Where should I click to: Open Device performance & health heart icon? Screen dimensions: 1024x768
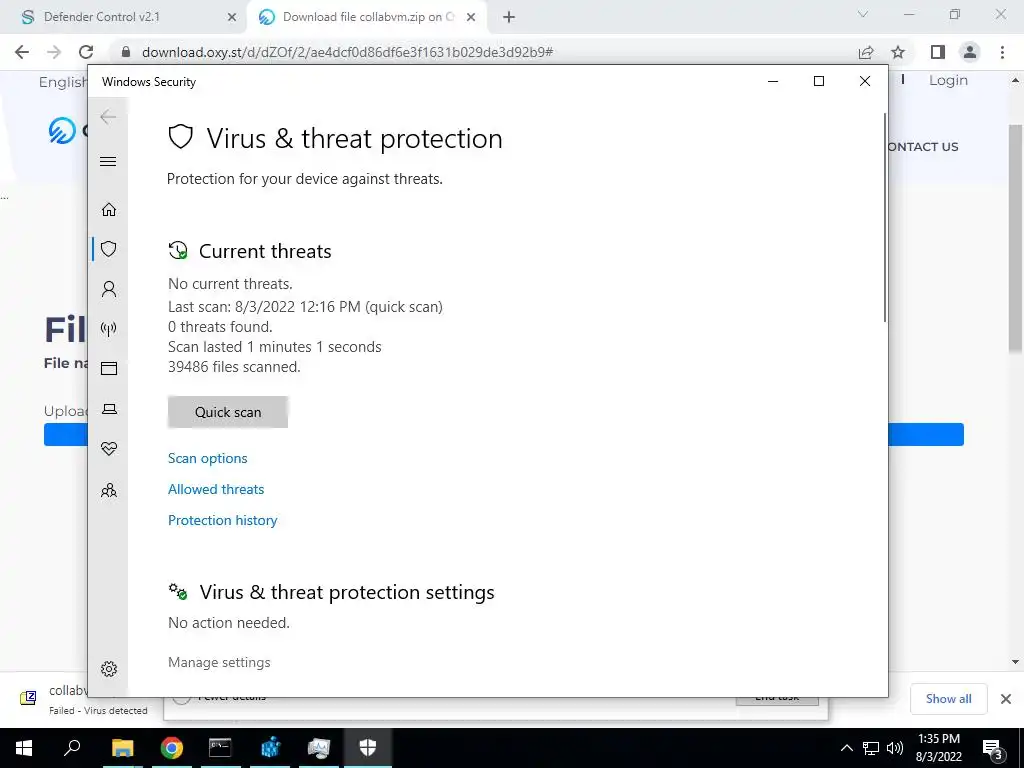pos(109,449)
